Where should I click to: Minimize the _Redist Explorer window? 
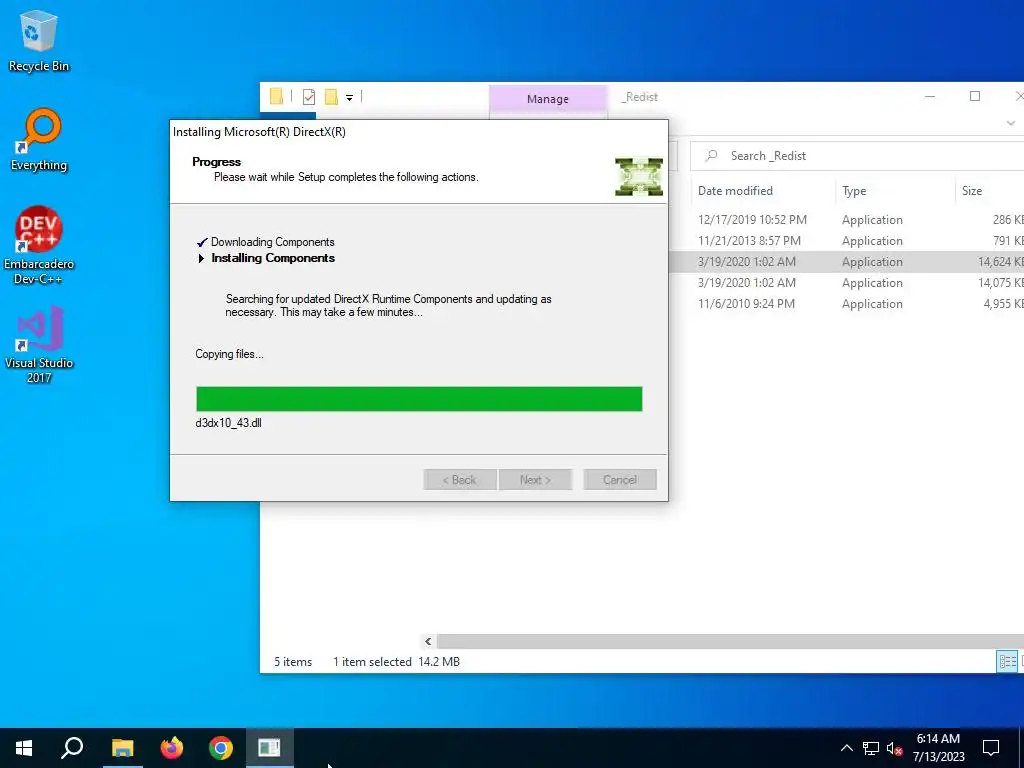(930, 97)
